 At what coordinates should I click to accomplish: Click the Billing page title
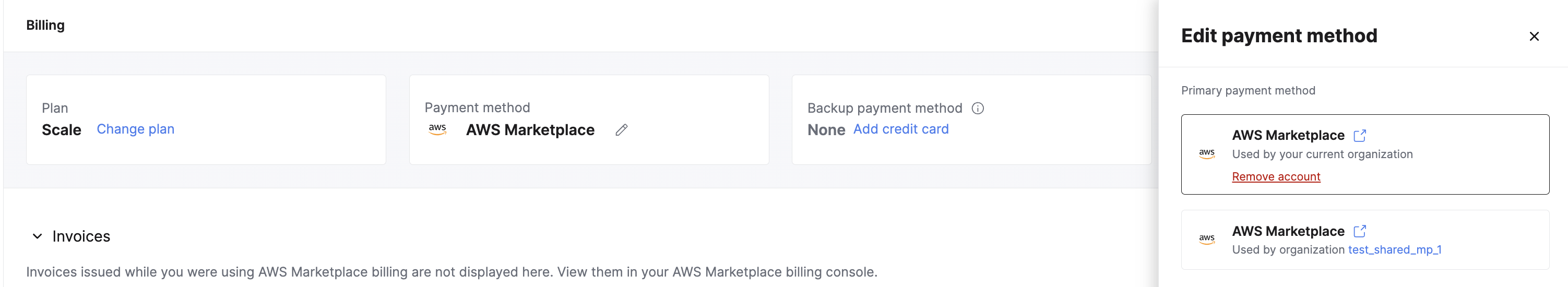[45, 25]
